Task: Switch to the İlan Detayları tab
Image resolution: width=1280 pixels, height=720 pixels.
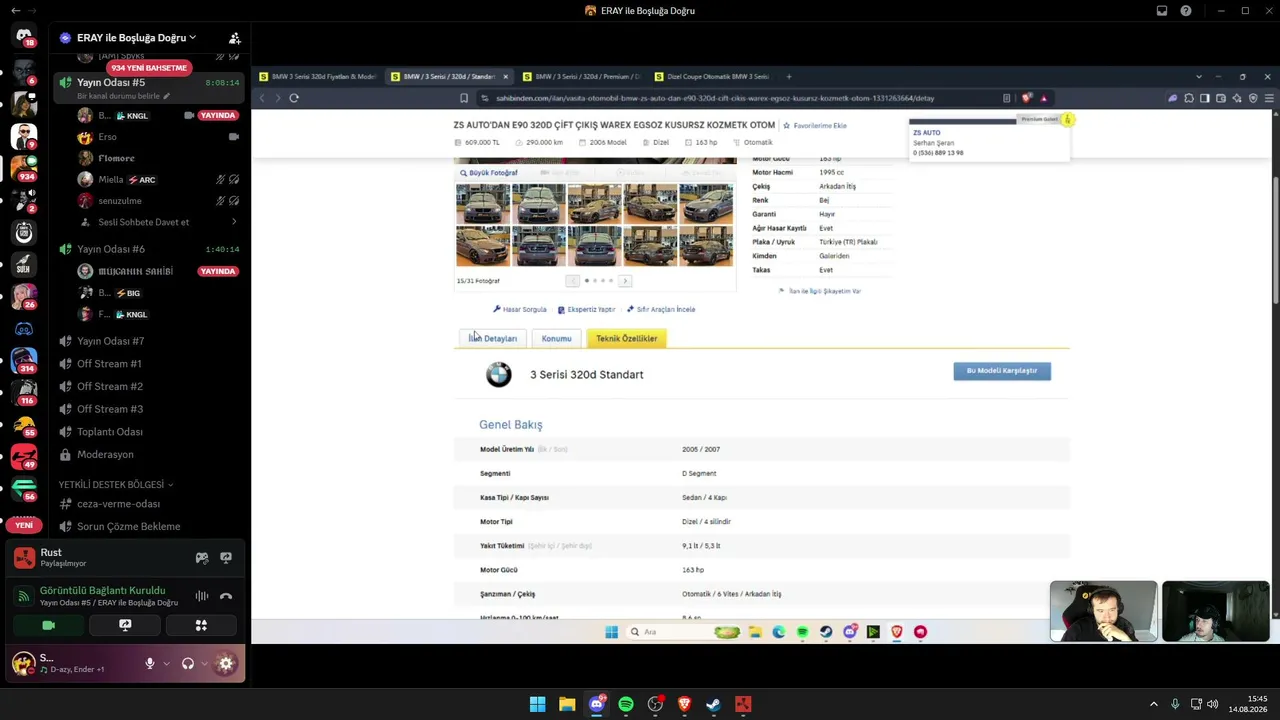Action: pyautogui.click(x=493, y=338)
